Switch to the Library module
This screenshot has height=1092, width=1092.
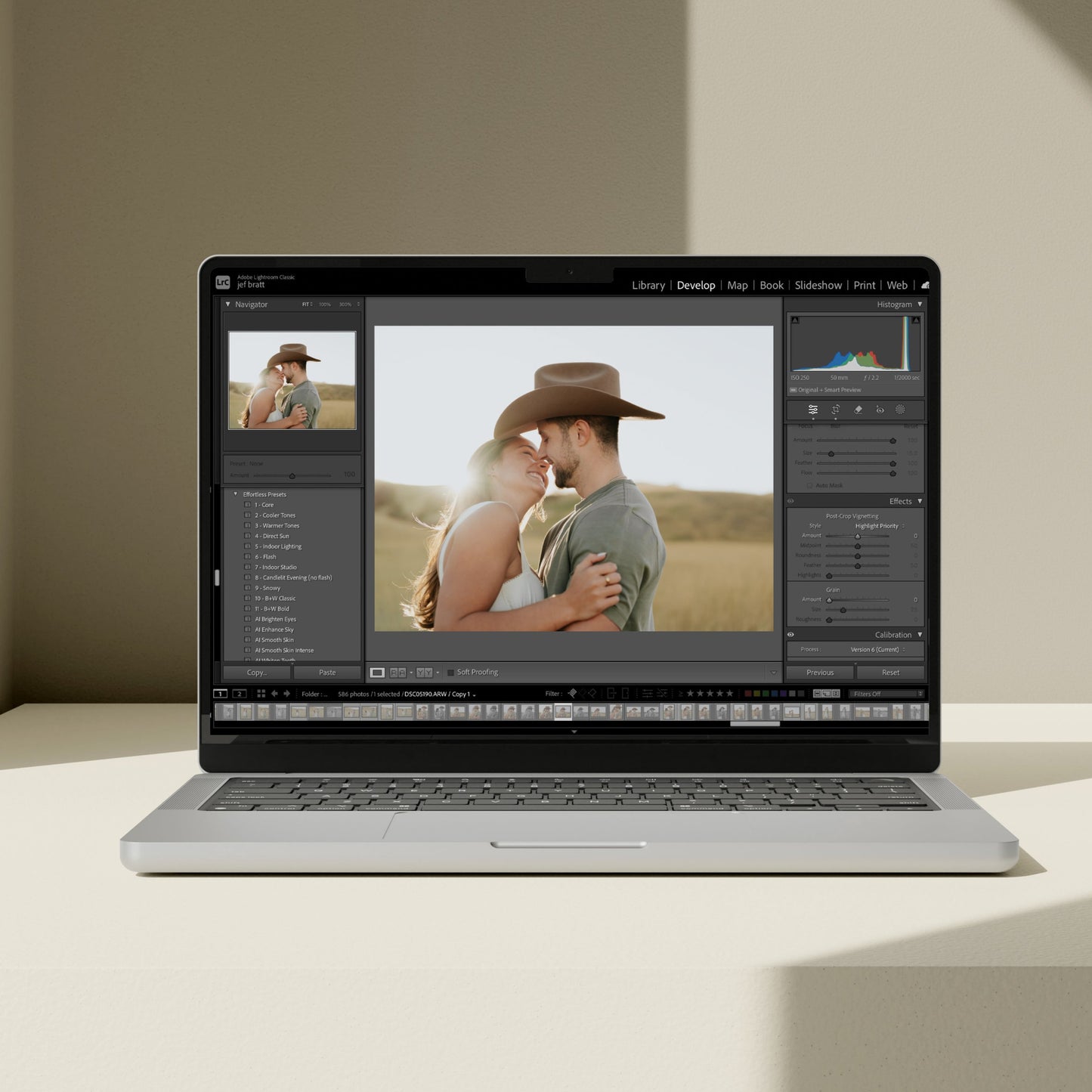tap(648, 285)
